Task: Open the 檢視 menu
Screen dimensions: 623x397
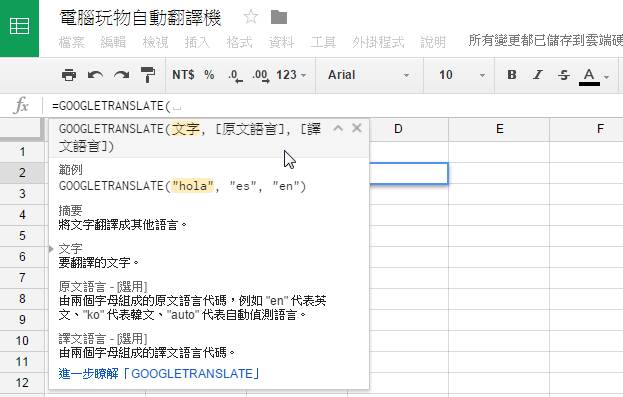Action: [155, 42]
